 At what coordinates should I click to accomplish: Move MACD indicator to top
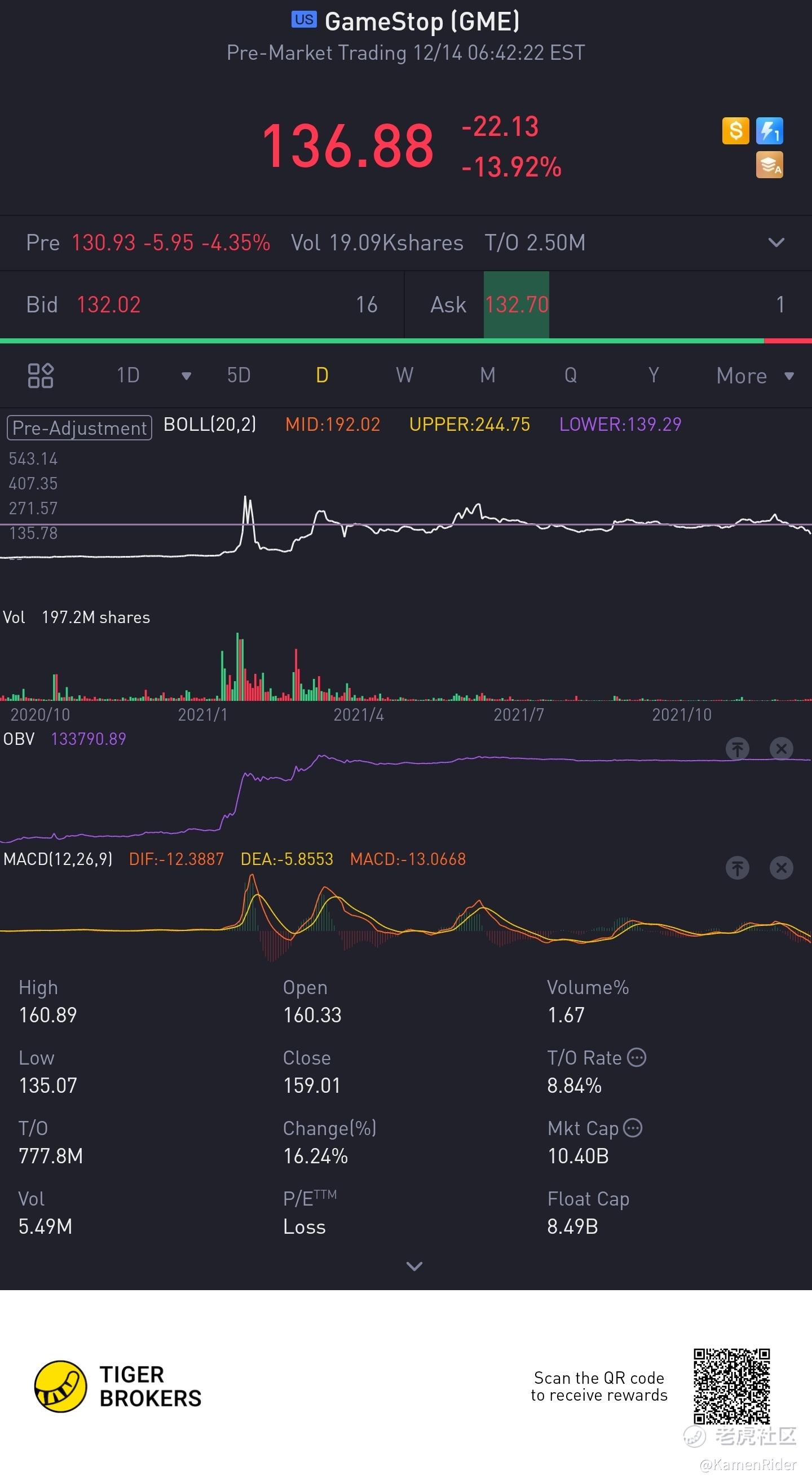click(737, 868)
